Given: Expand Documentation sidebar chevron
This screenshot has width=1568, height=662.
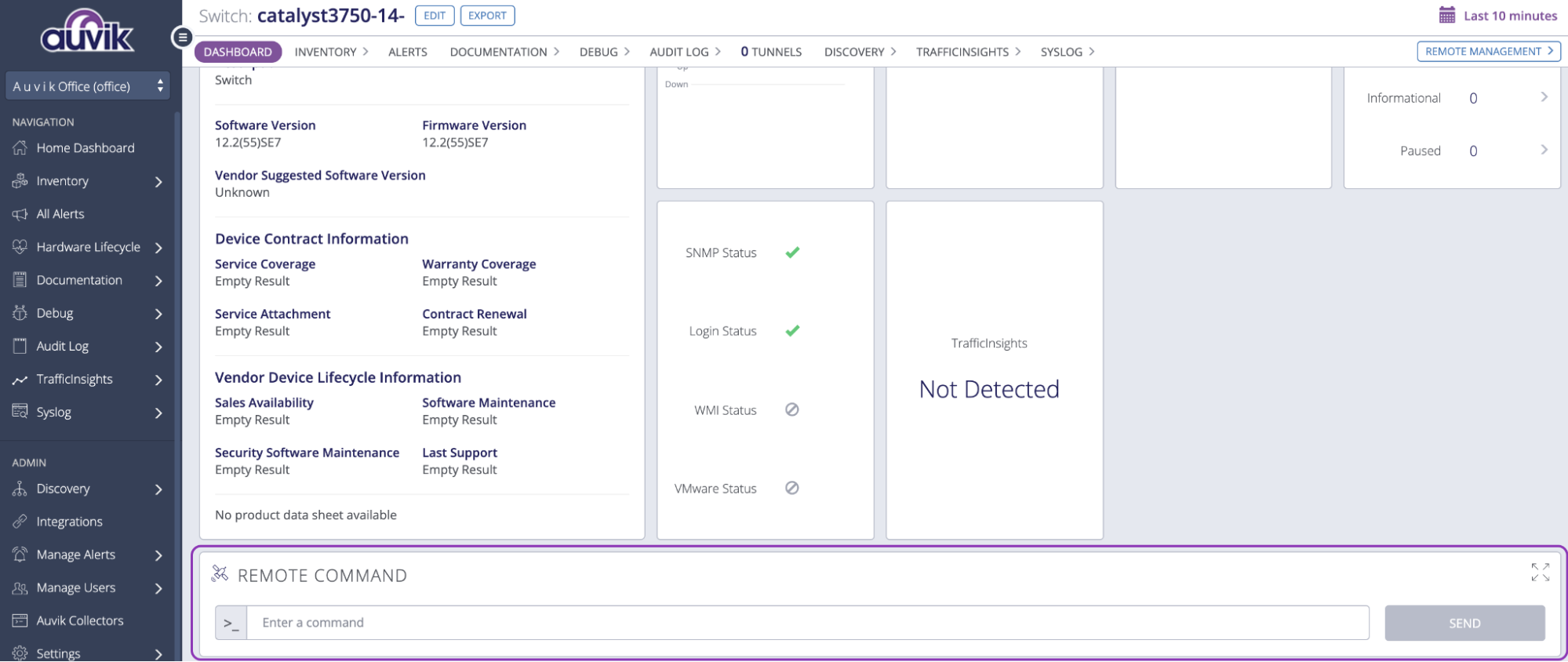Looking at the screenshot, I should pos(158,280).
